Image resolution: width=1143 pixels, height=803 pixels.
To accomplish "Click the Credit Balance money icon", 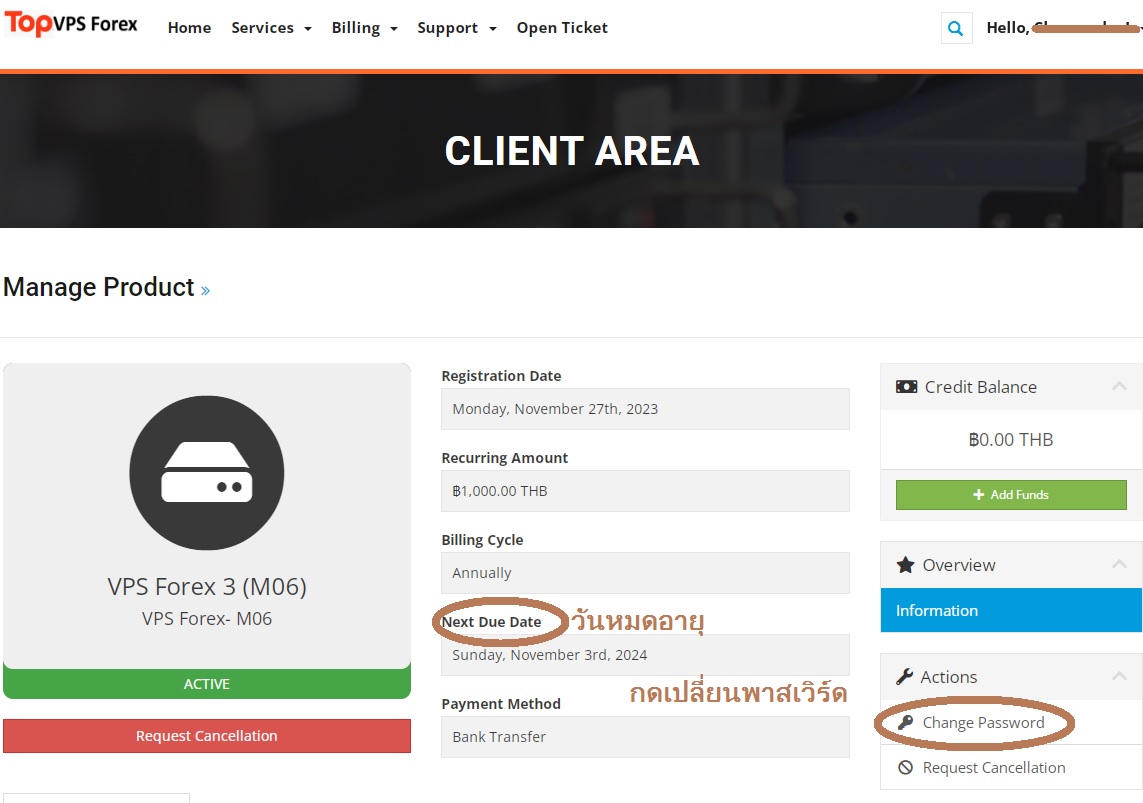I will point(906,387).
